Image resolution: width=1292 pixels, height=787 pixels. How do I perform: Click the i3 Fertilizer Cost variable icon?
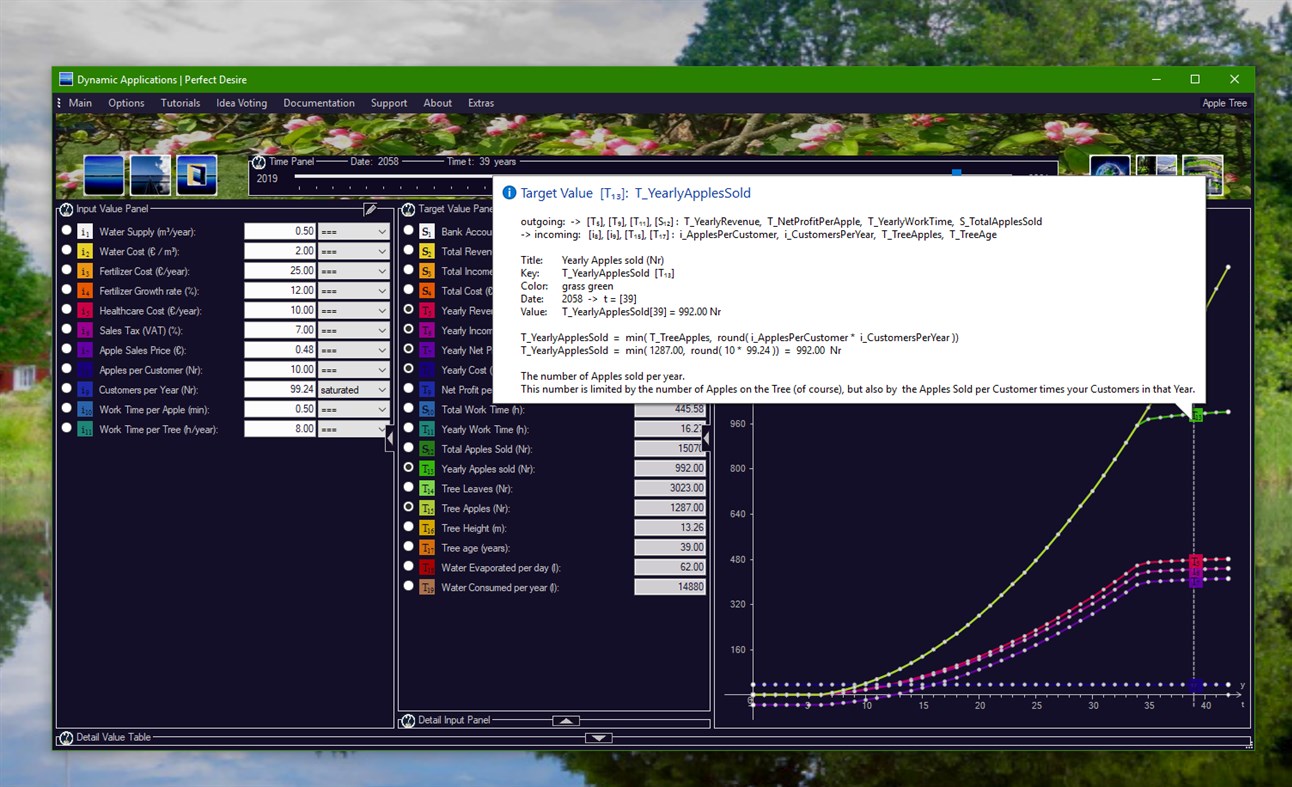[x=85, y=271]
